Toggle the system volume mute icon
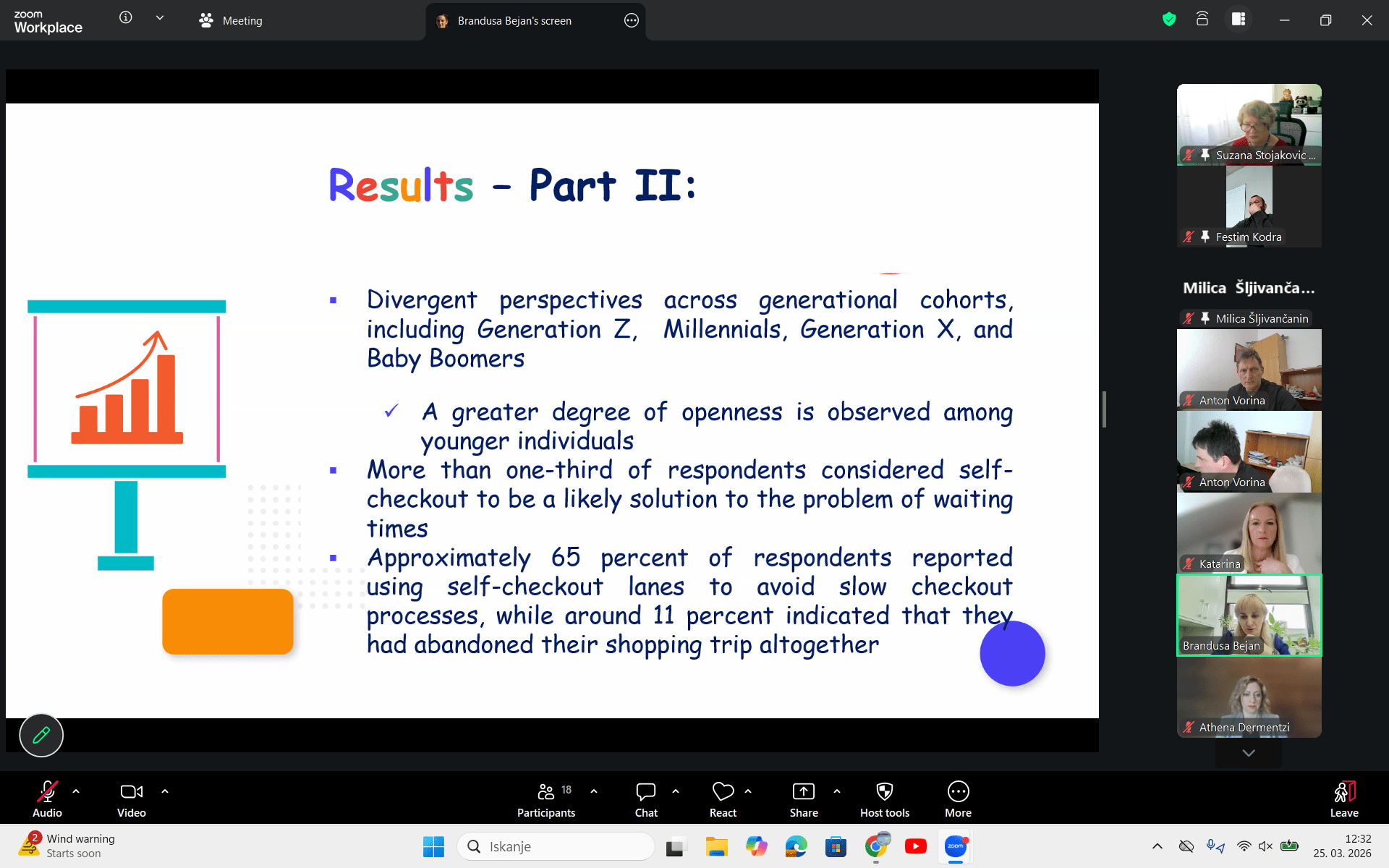Viewport: 1389px width, 868px height. [x=1265, y=846]
